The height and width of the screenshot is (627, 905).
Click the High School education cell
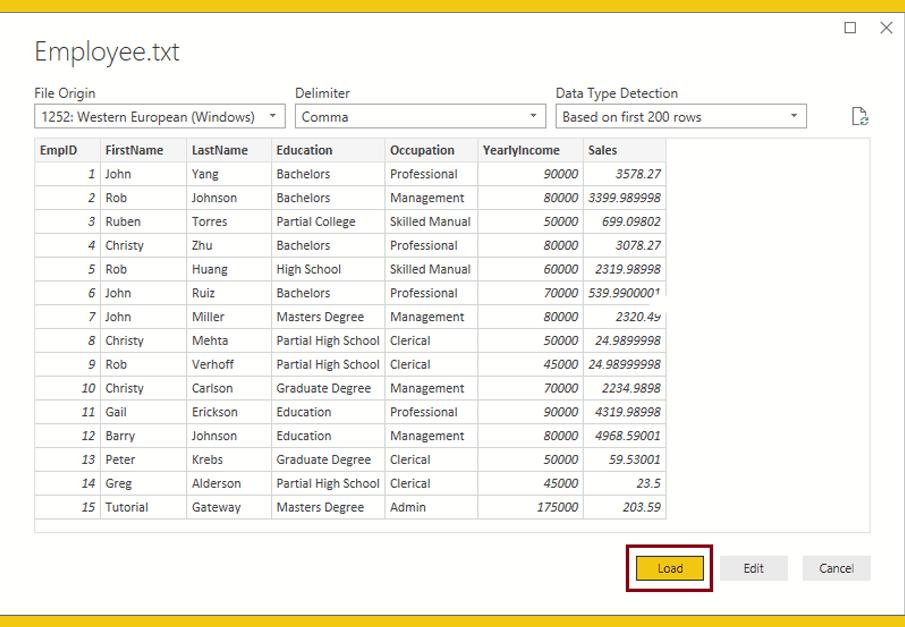click(328, 269)
